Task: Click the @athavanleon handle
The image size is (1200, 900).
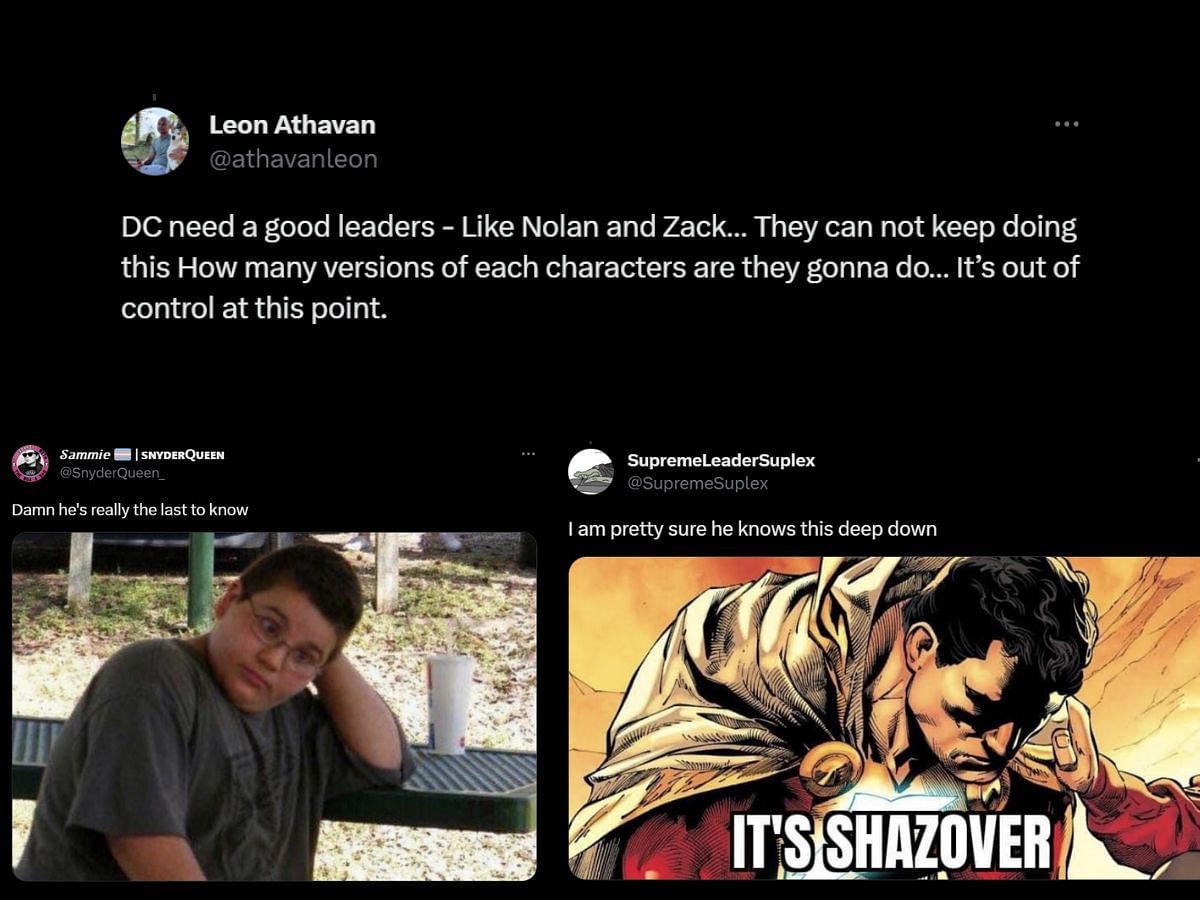Action: coord(293,159)
